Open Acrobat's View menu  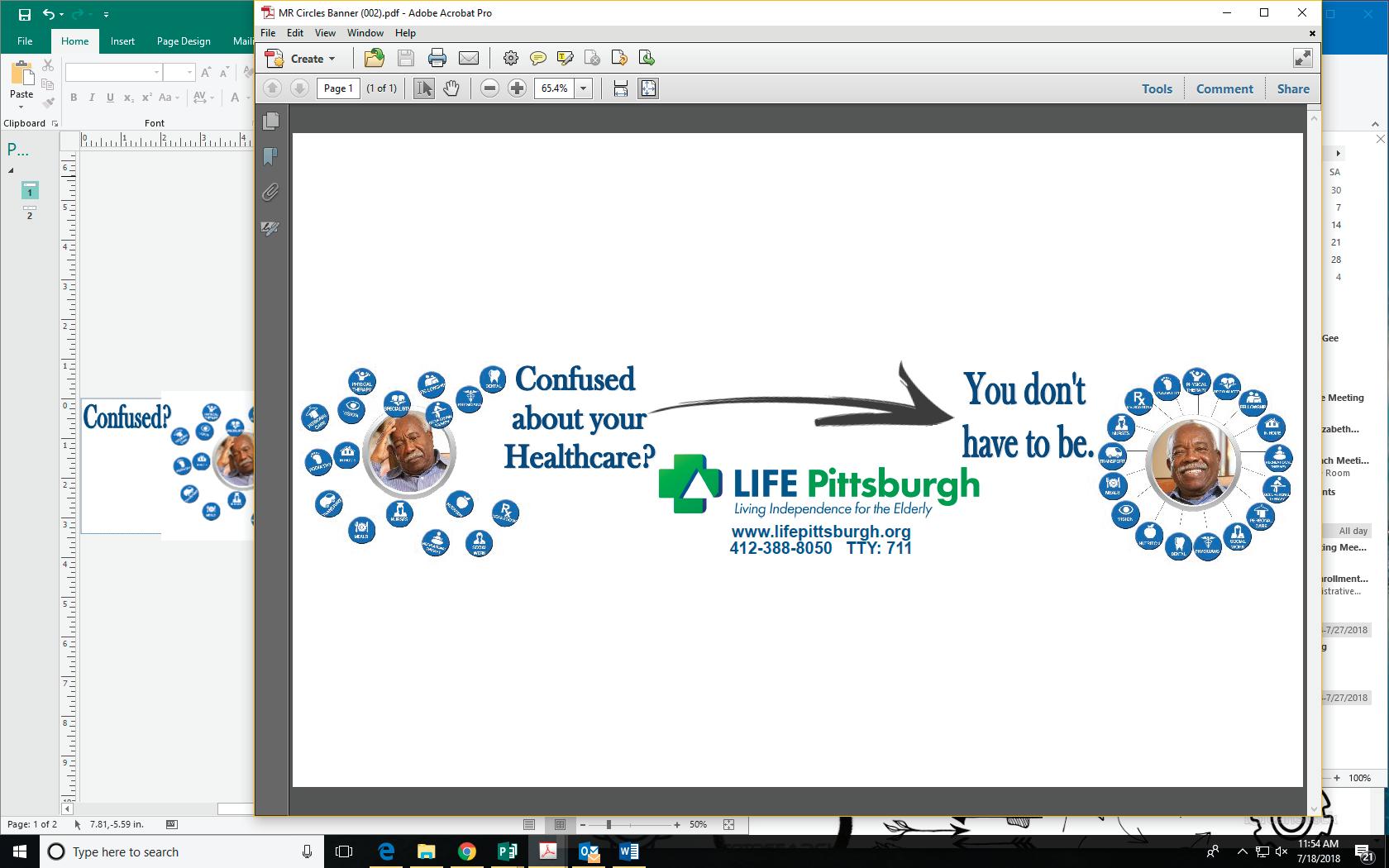click(x=325, y=33)
